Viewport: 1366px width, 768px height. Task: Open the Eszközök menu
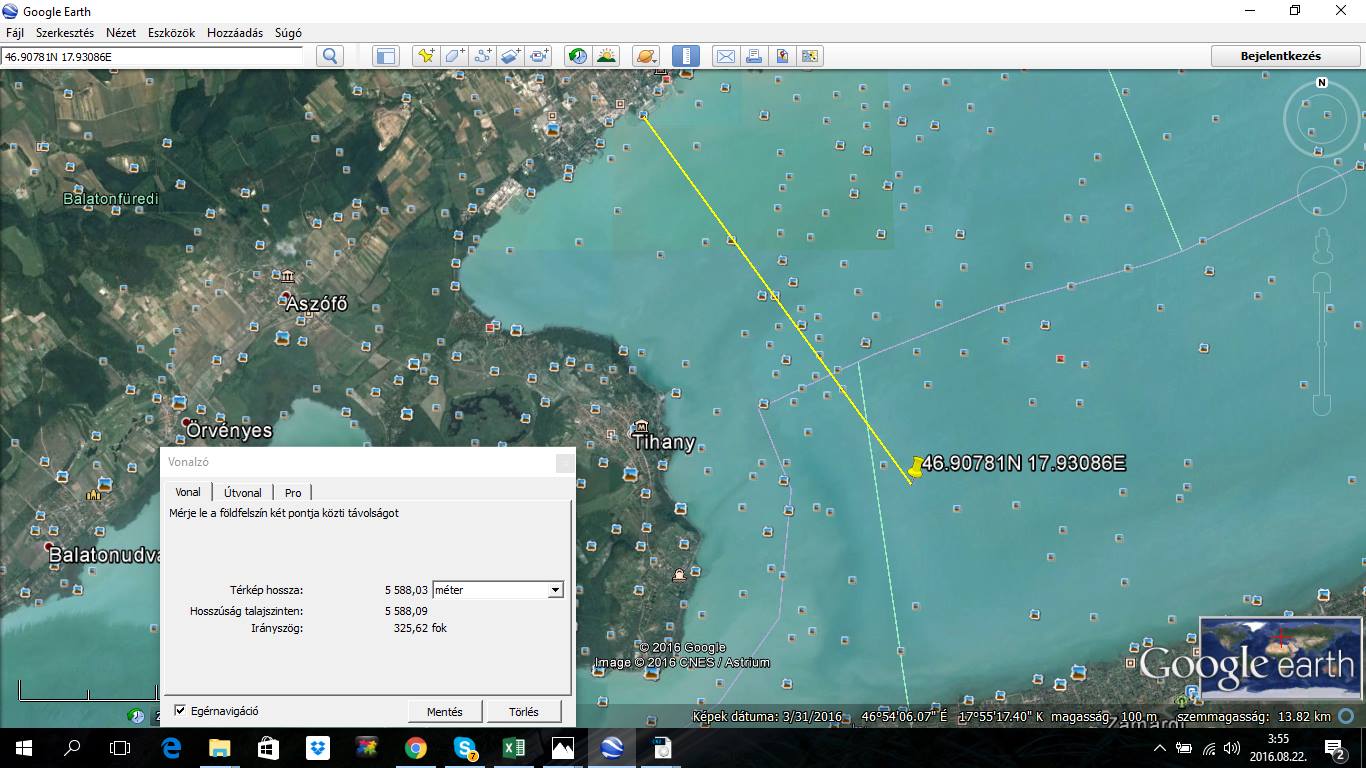(x=171, y=33)
